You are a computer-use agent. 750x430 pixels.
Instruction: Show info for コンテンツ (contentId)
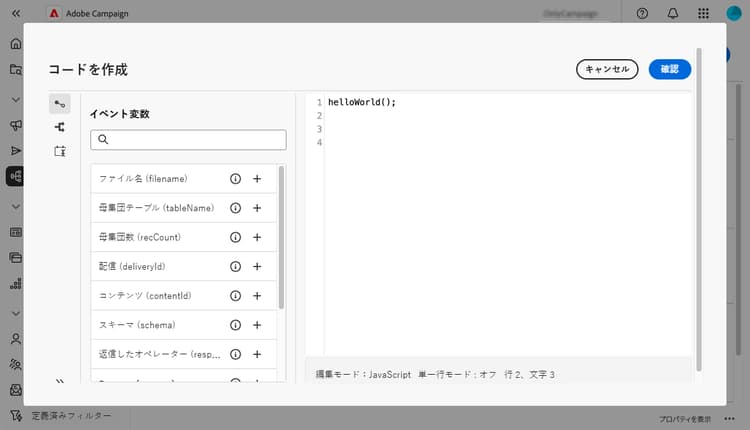pos(235,296)
